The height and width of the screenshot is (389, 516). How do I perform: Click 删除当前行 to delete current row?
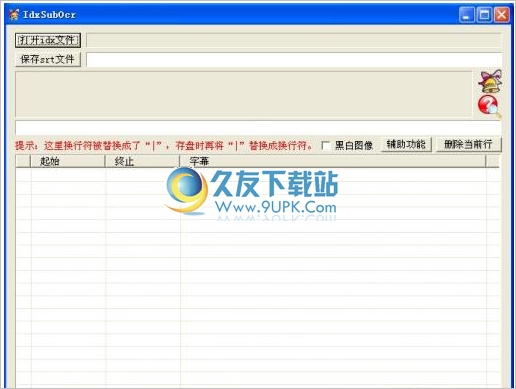click(468, 145)
